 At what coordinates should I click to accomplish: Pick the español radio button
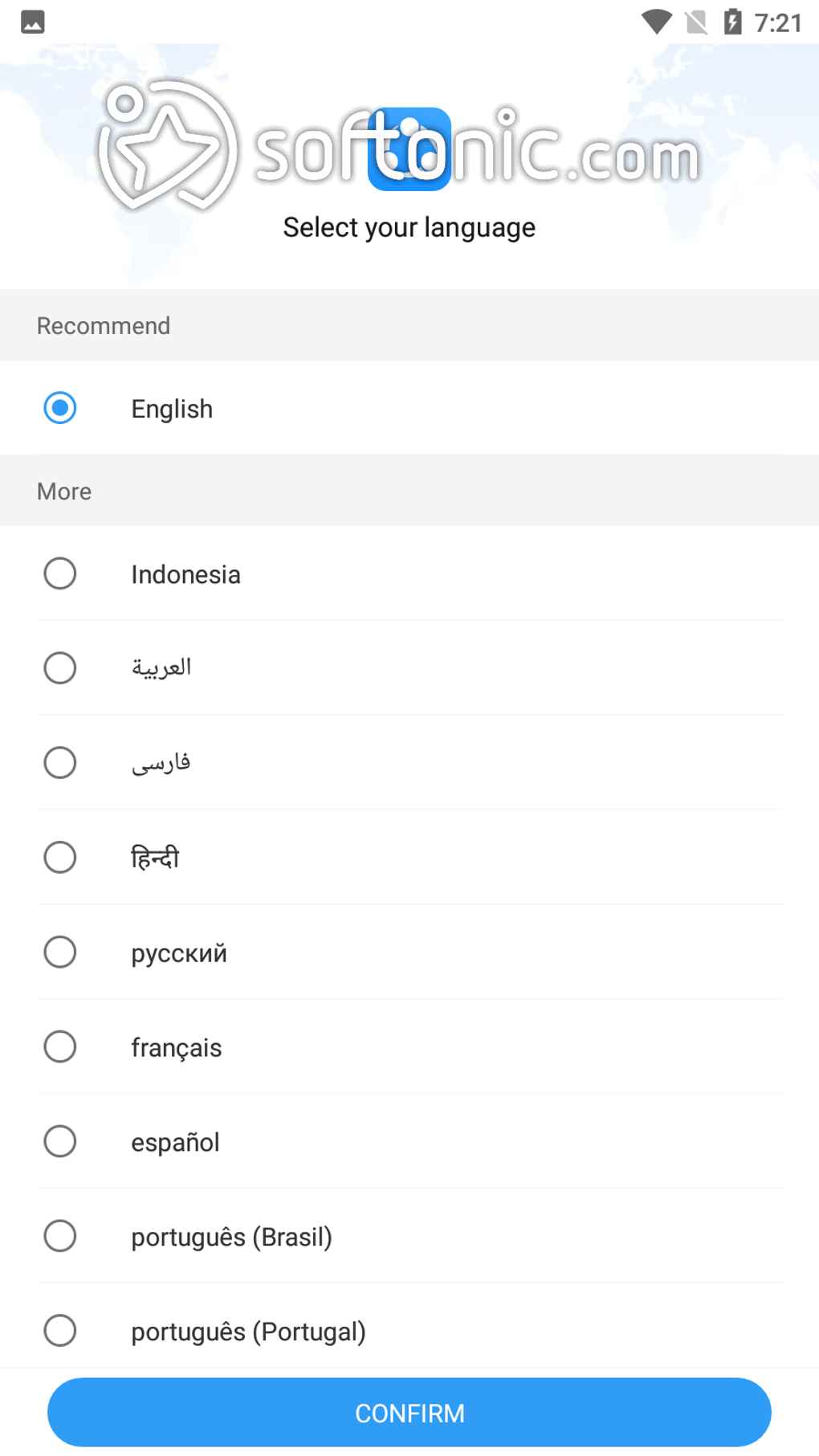tap(60, 1141)
